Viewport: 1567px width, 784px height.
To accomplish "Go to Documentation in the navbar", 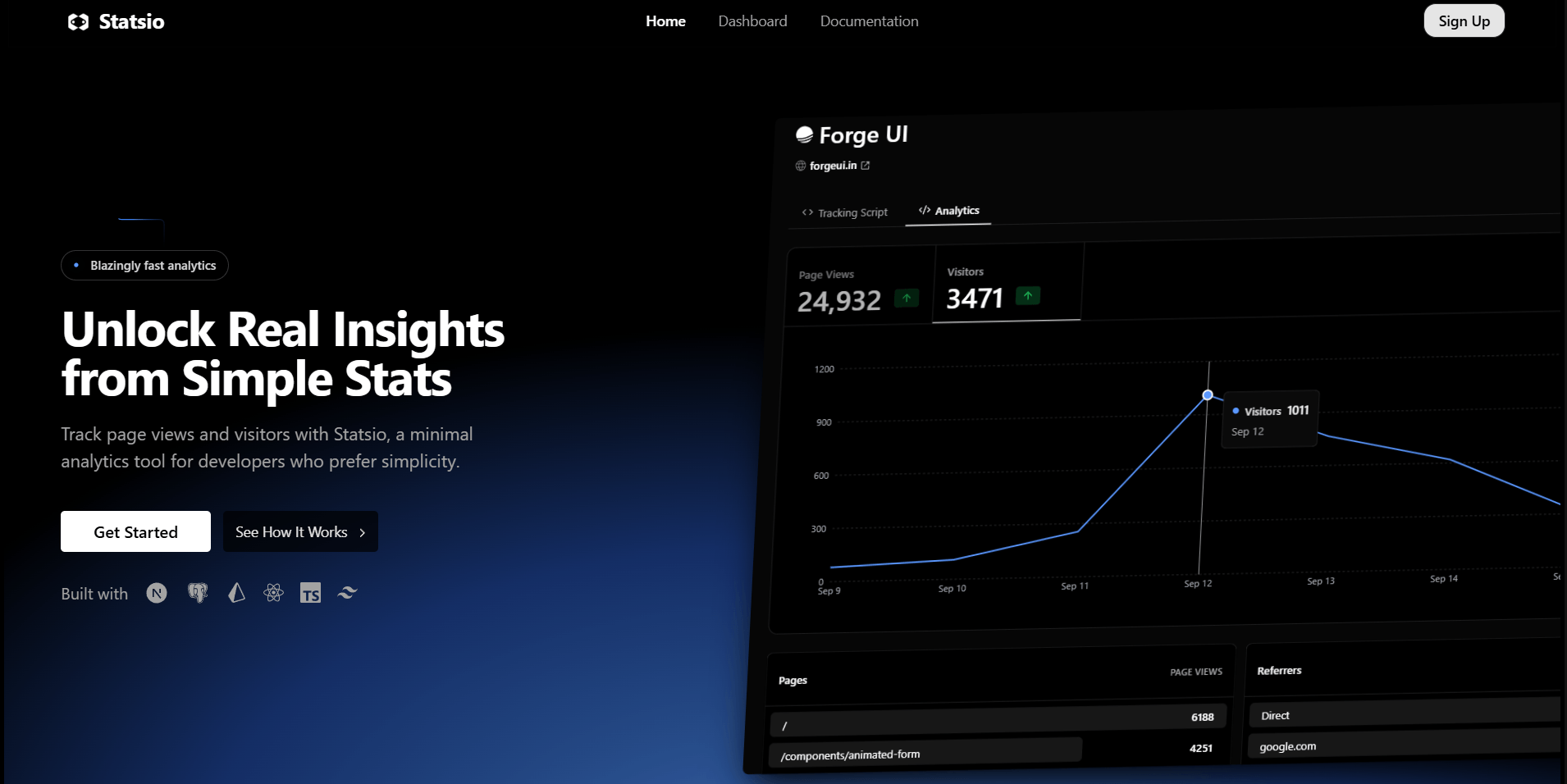I will tap(869, 21).
